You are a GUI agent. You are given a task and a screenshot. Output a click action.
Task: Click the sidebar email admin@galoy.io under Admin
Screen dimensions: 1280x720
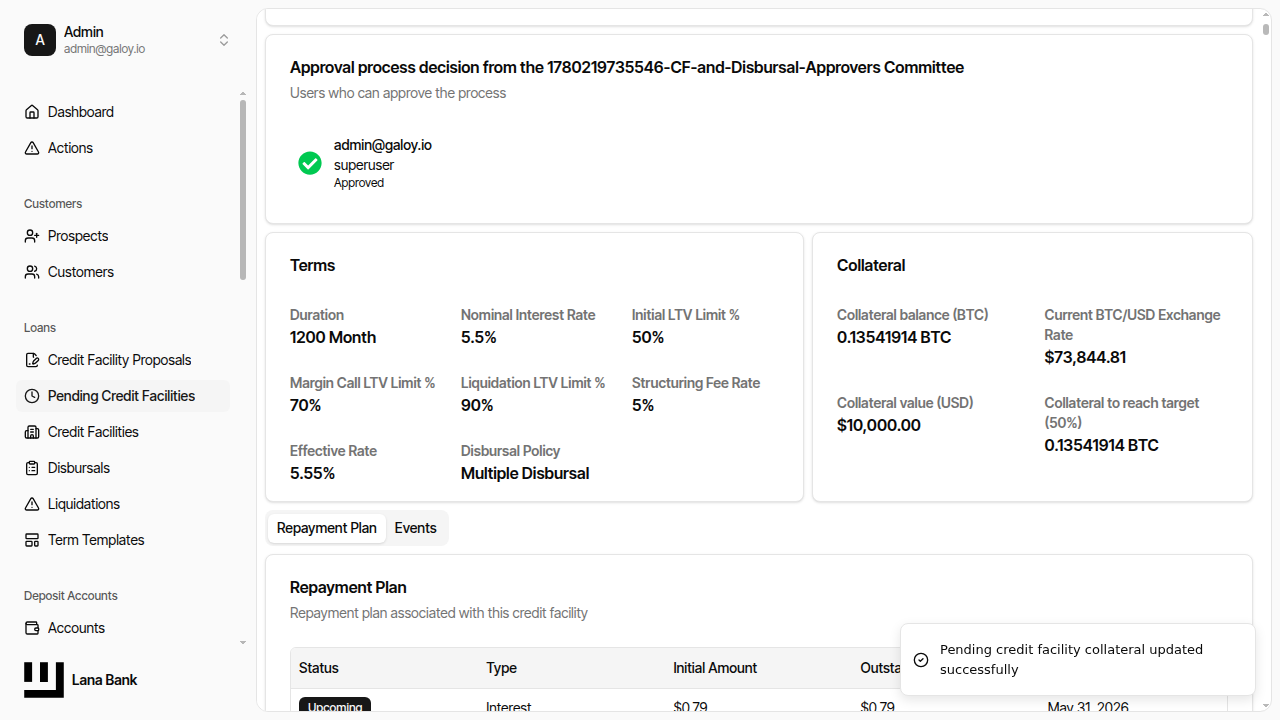[x=104, y=49]
